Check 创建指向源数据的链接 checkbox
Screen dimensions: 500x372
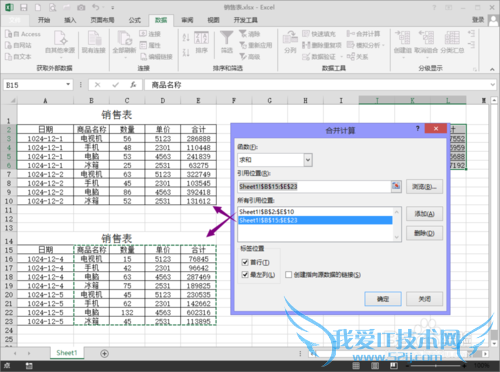pos(289,274)
